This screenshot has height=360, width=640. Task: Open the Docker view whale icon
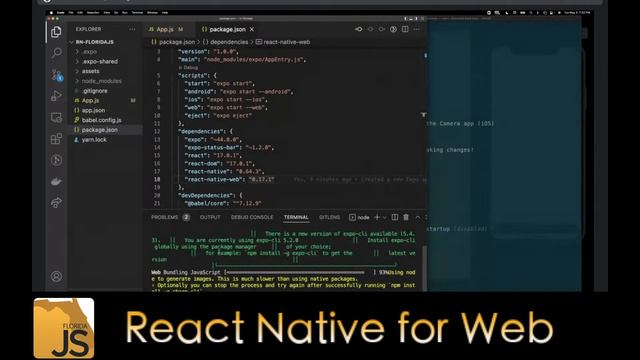point(56,181)
